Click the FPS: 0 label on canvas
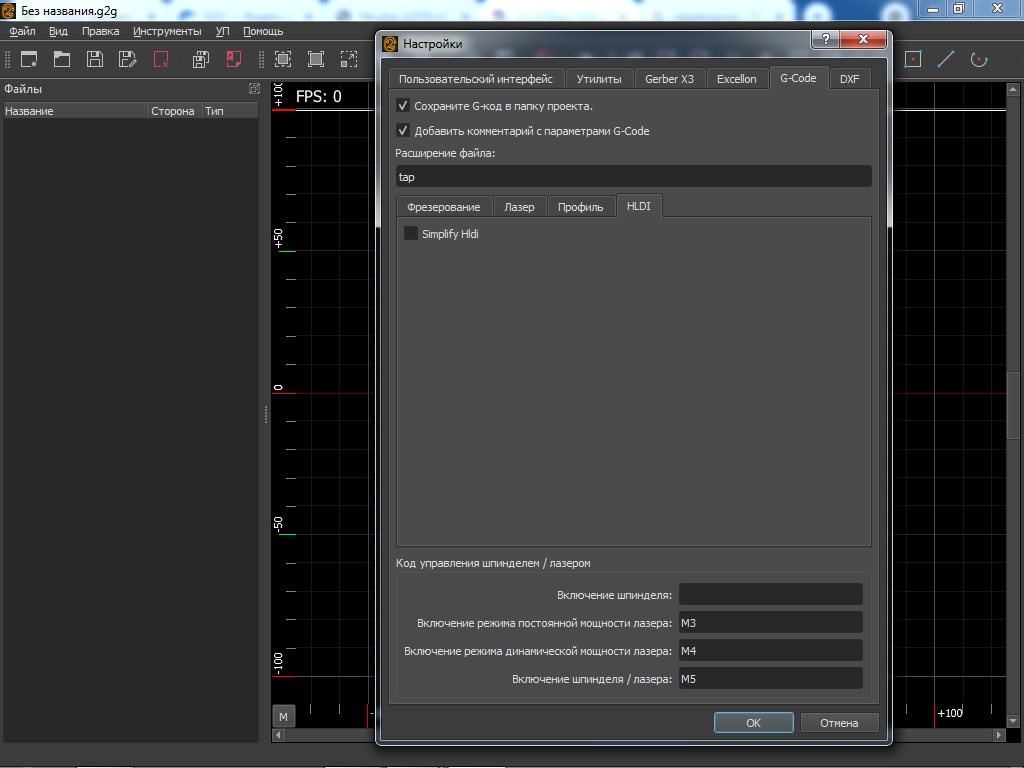The width and height of the screenshot is (1024, 768). click(319, 97)
